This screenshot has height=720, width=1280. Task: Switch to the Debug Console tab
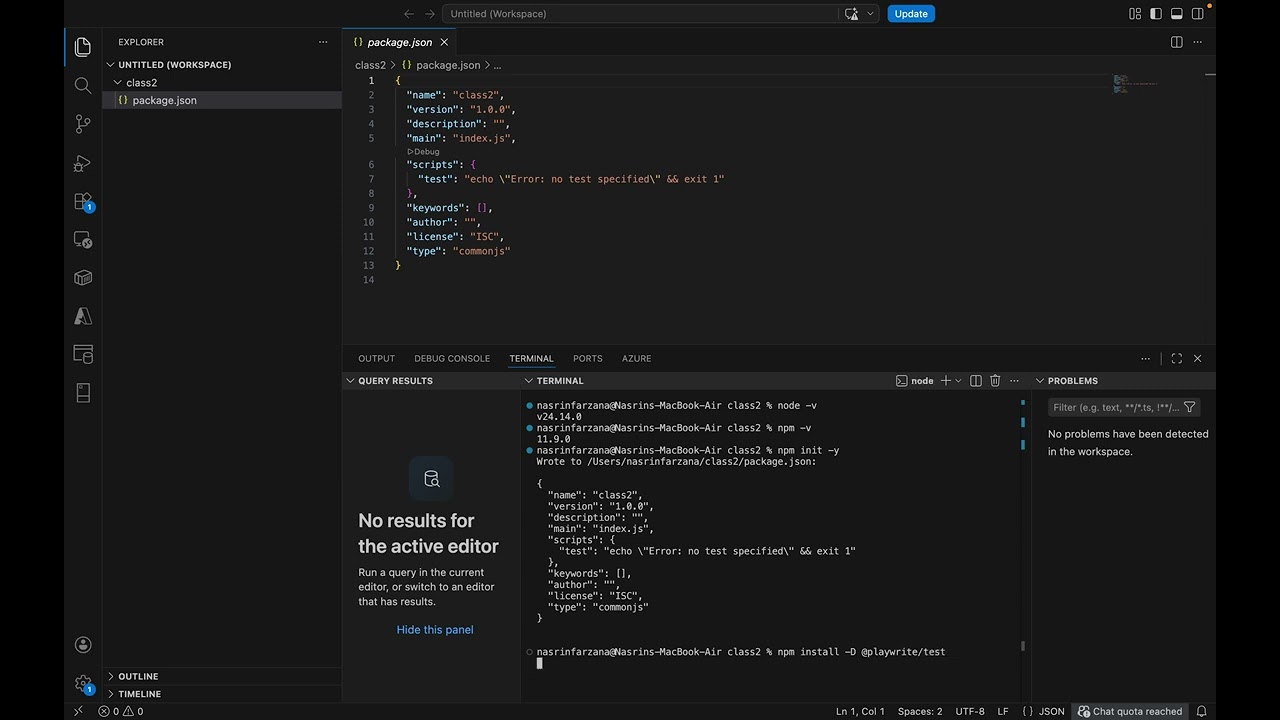coord(452,358)
